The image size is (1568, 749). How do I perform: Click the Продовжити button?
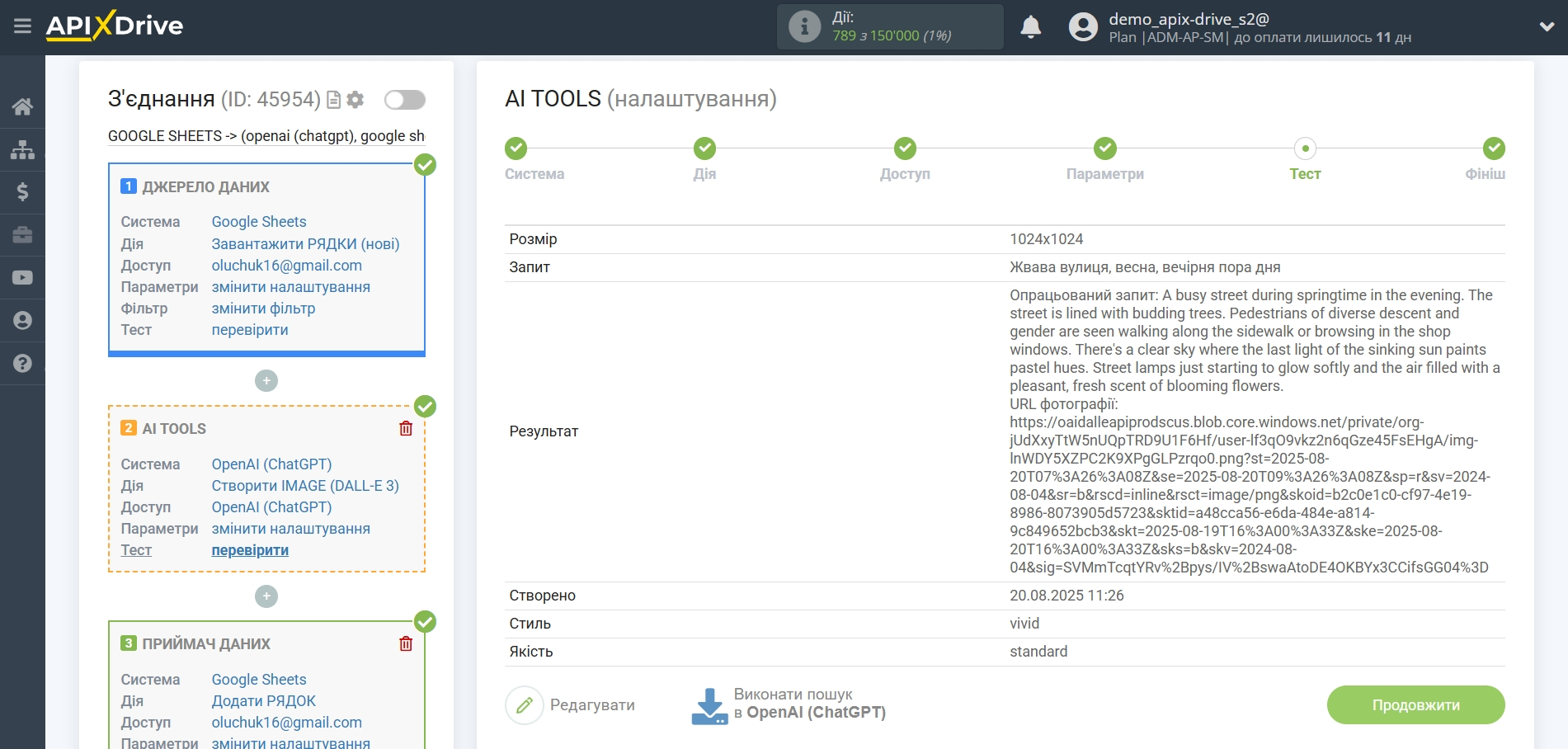pyautogui.click(x=1415, y=705)
